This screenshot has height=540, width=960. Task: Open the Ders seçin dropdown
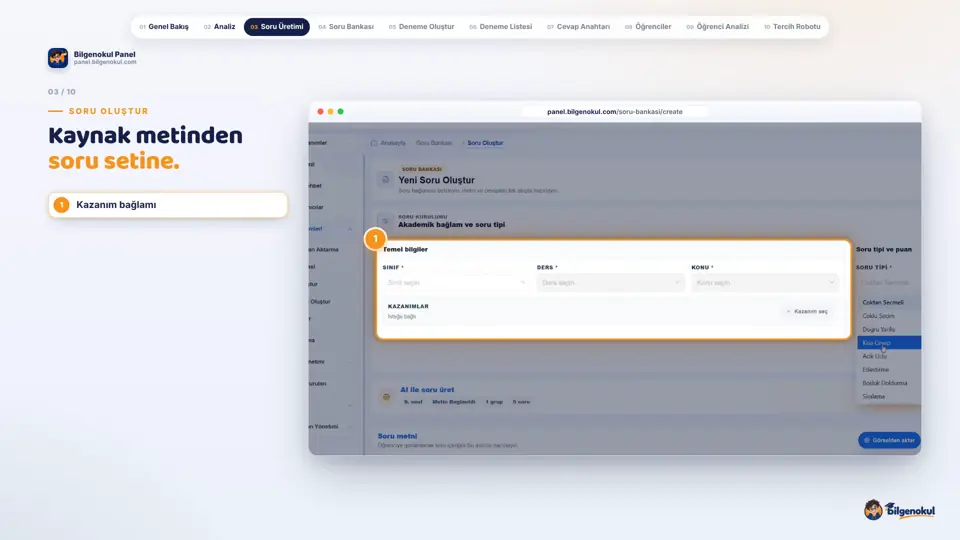click(x=610, y=282)
